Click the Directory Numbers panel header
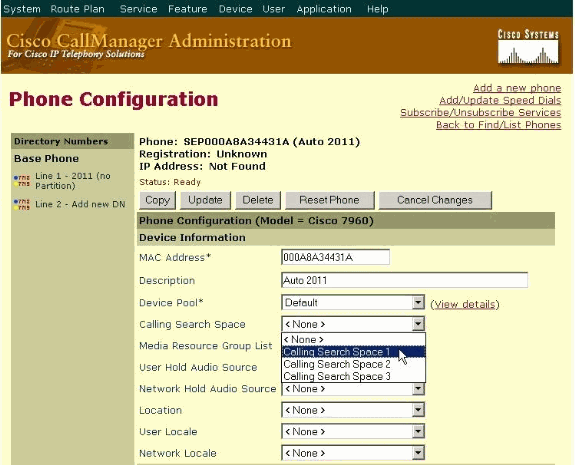 coord(72,141)
